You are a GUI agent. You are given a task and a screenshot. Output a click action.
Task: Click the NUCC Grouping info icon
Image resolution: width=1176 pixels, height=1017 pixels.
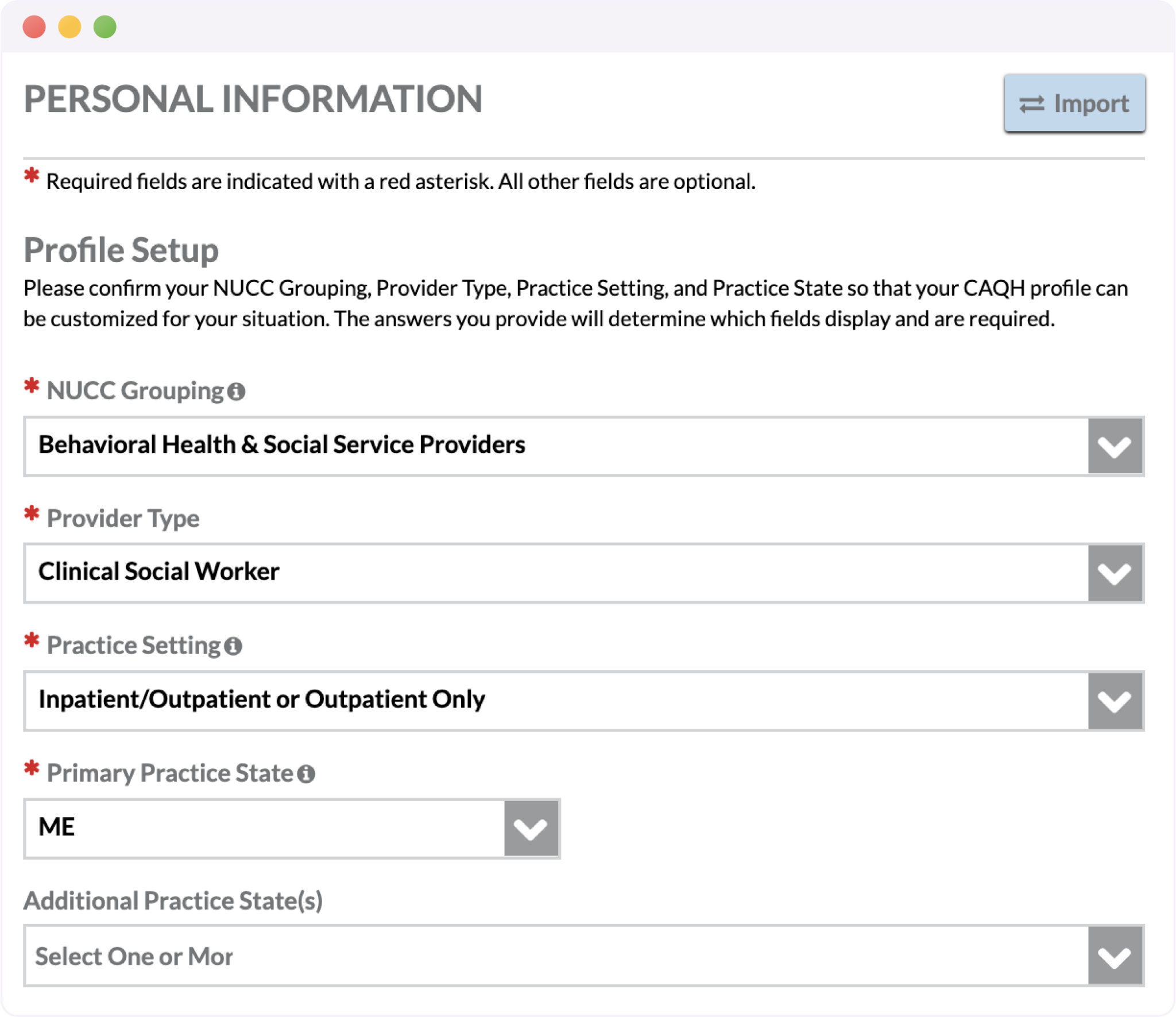(x=236, y=391)
